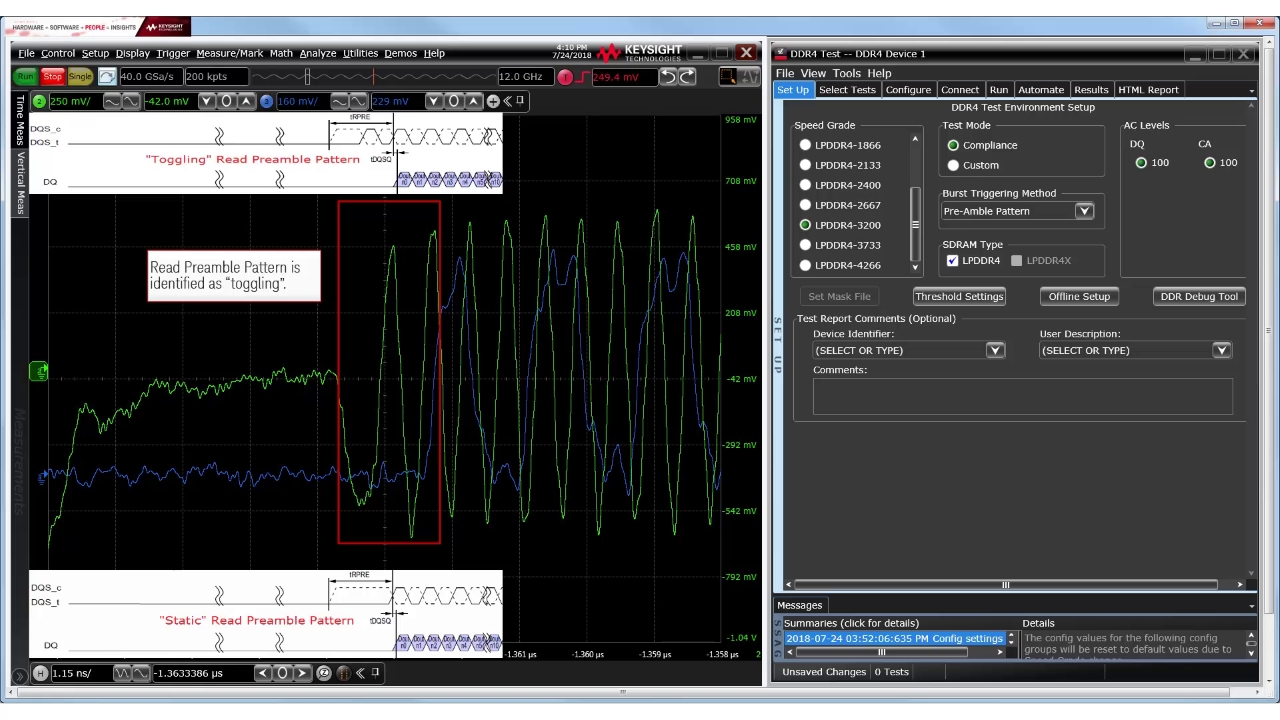Switch to the Select Tests tab
Image resolution: width=1280 pixels, height=720 pixels.
847,90
